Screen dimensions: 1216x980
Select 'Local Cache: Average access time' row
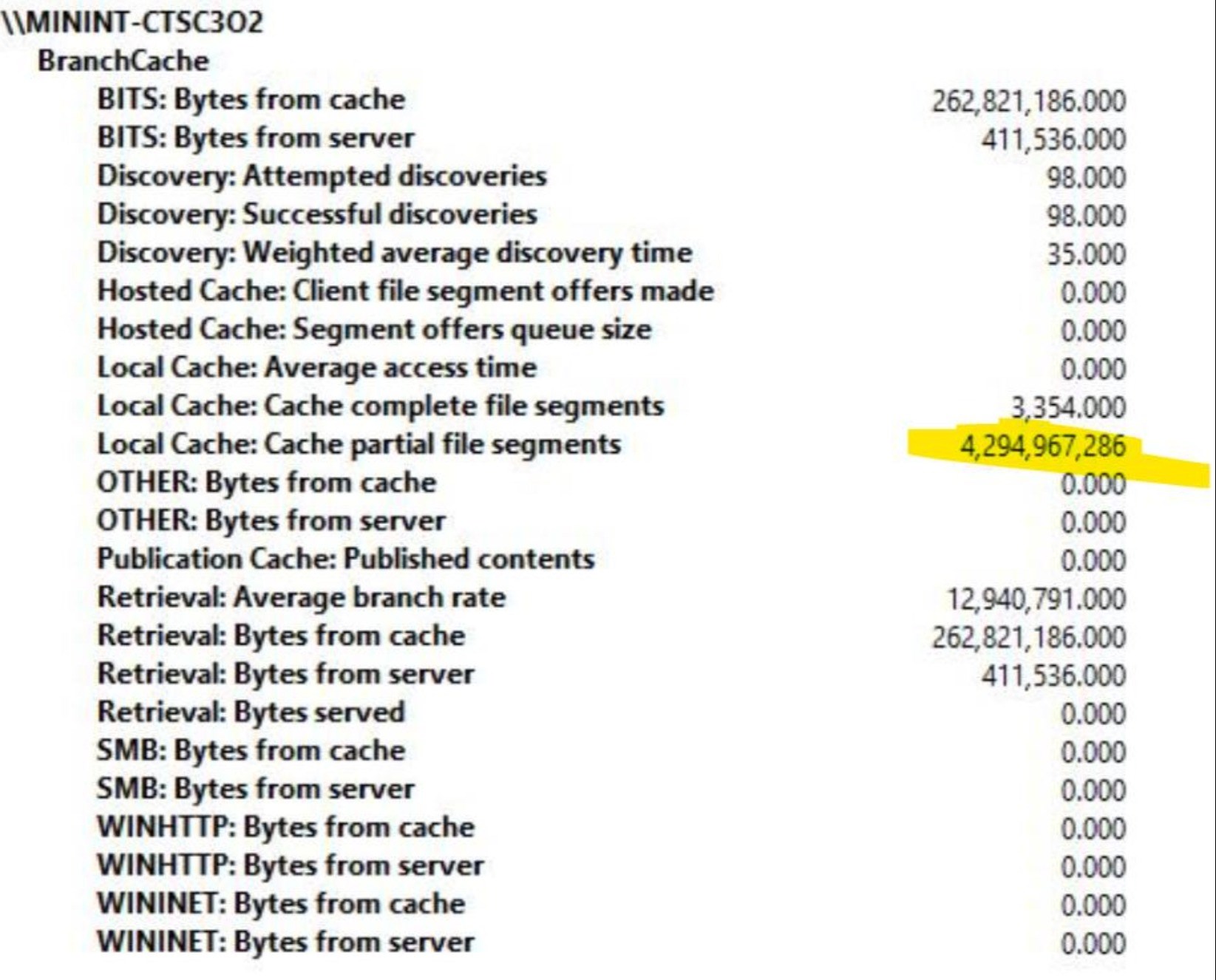tap(317, 368)
